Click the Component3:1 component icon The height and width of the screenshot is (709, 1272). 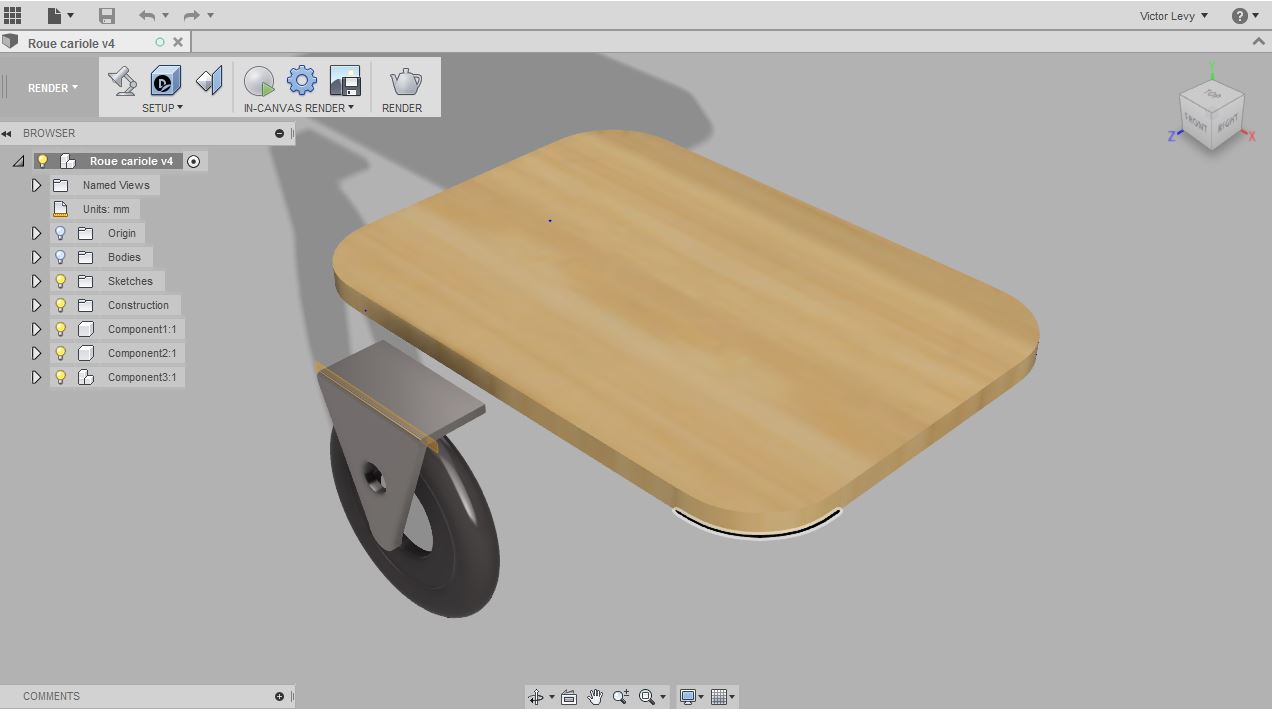click(x=86, y=377)
